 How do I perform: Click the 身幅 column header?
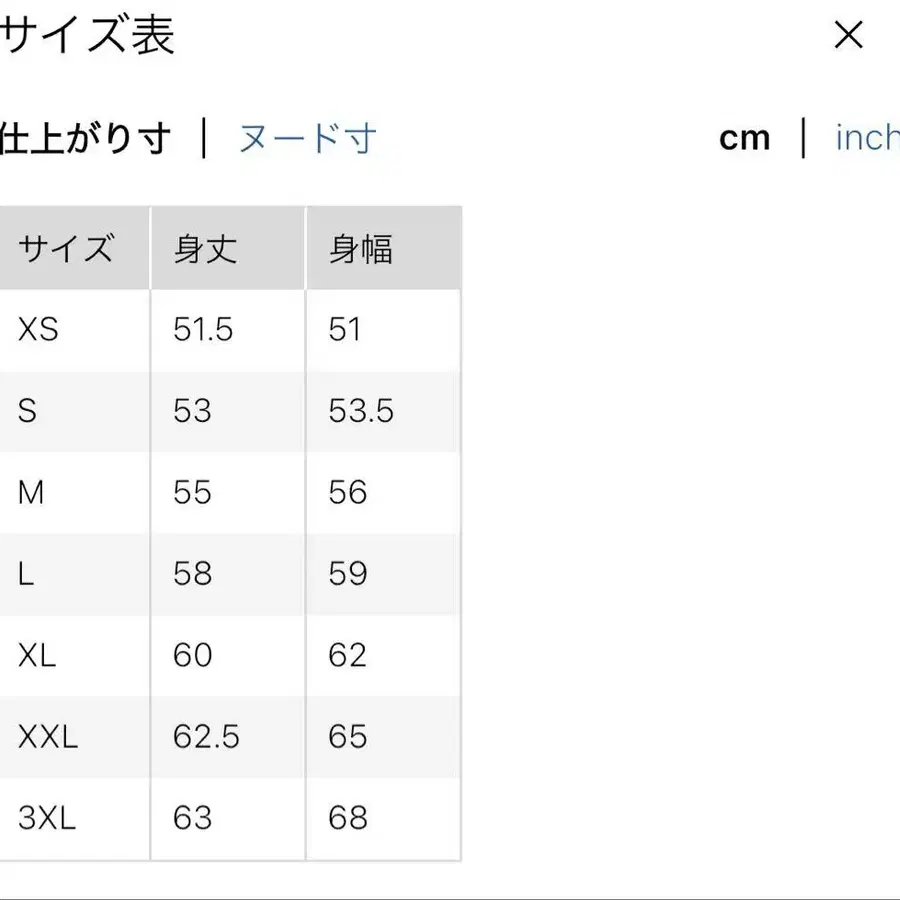(x=361, y=248)
